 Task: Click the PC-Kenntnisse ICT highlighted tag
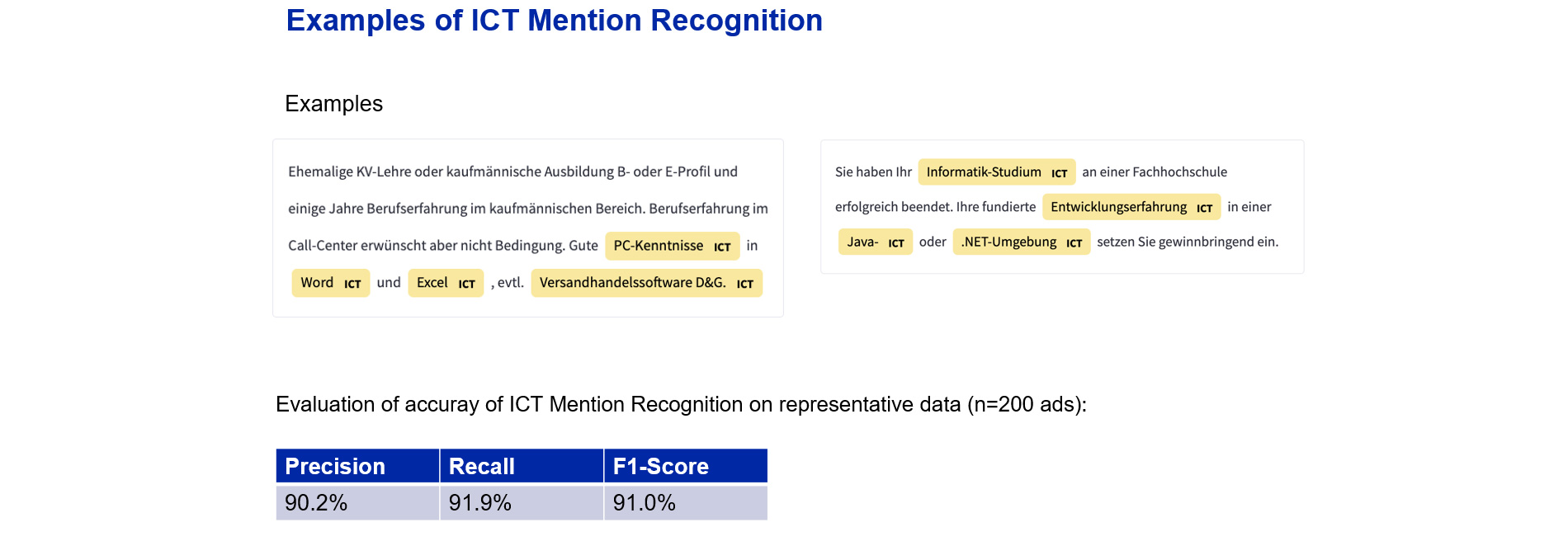click(x=673, y=246)
